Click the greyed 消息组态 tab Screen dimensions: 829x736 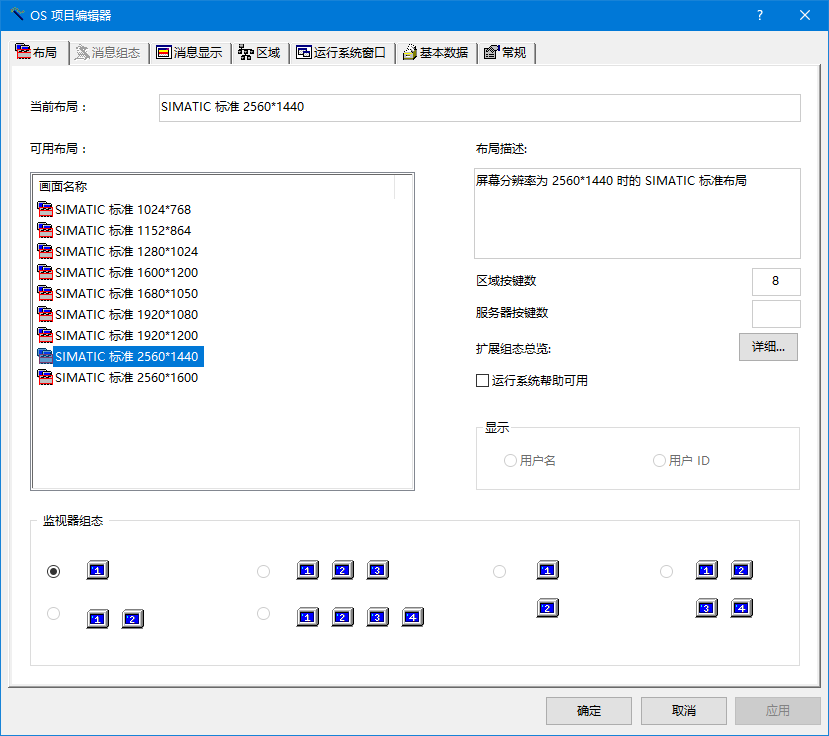tap(108, 53)
